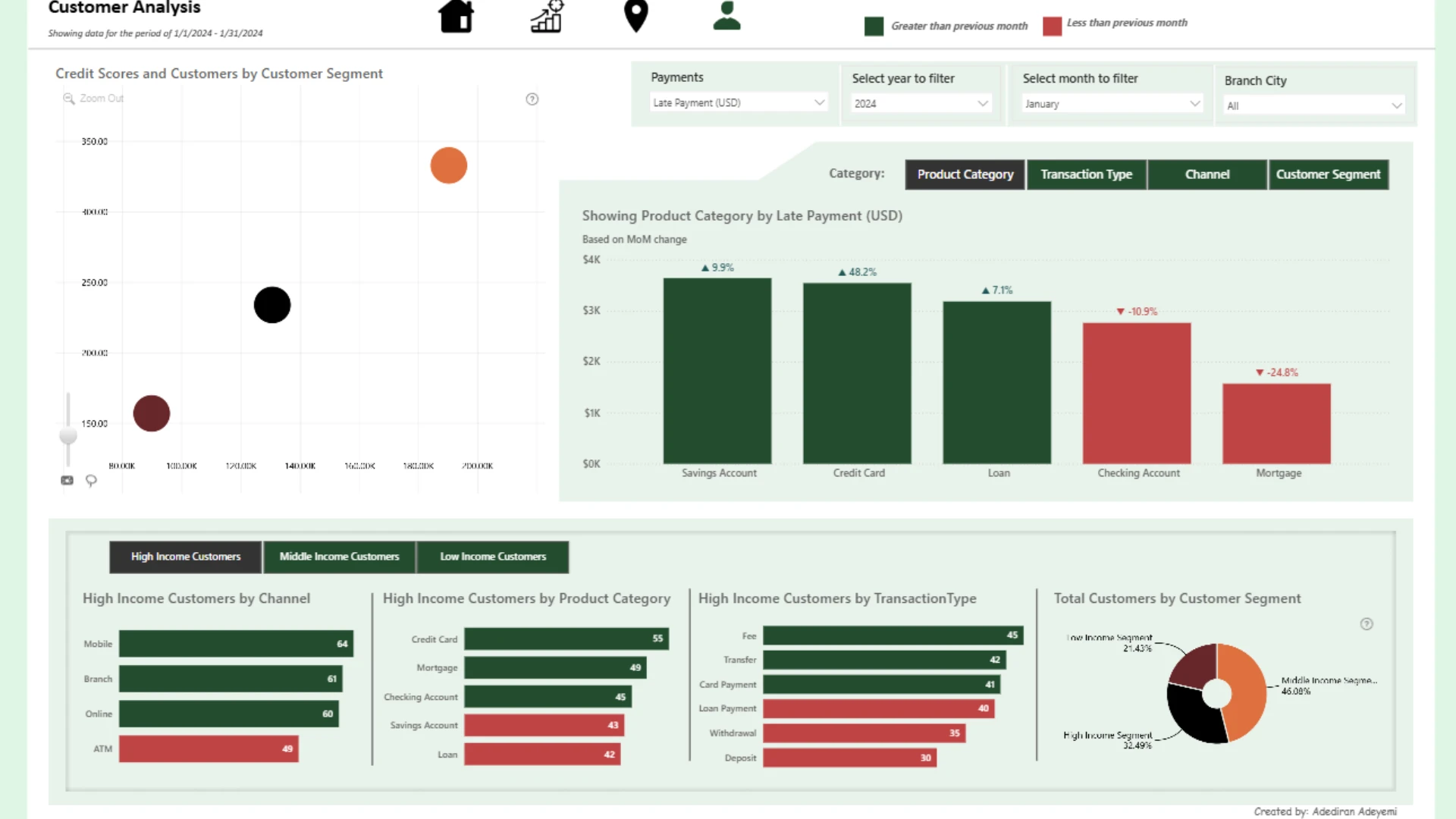This screenshot has height=819, width=1456.
Task: Click the Savings Account bar with value 43
Action: (544, 725)
